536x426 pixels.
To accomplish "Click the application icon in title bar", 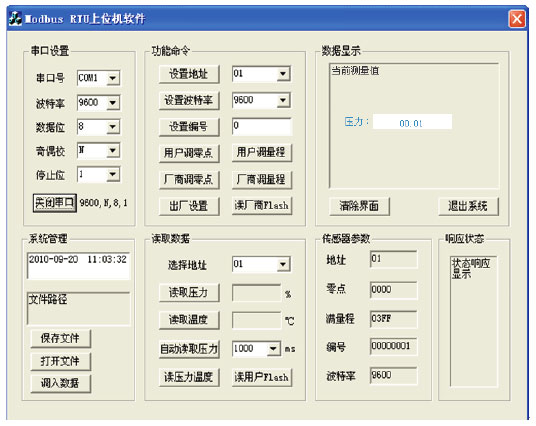I will point(15,18).
